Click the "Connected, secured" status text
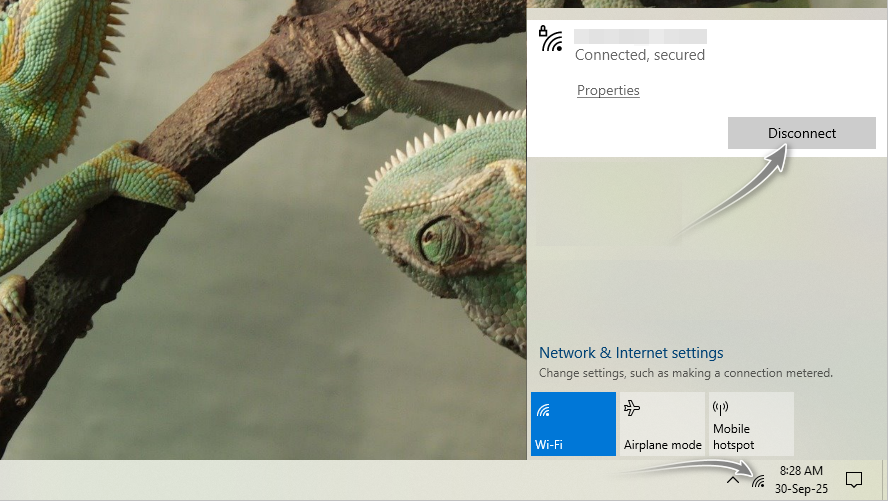The width and height of the screenshot is (888, 501). click(x=640, y=55)
